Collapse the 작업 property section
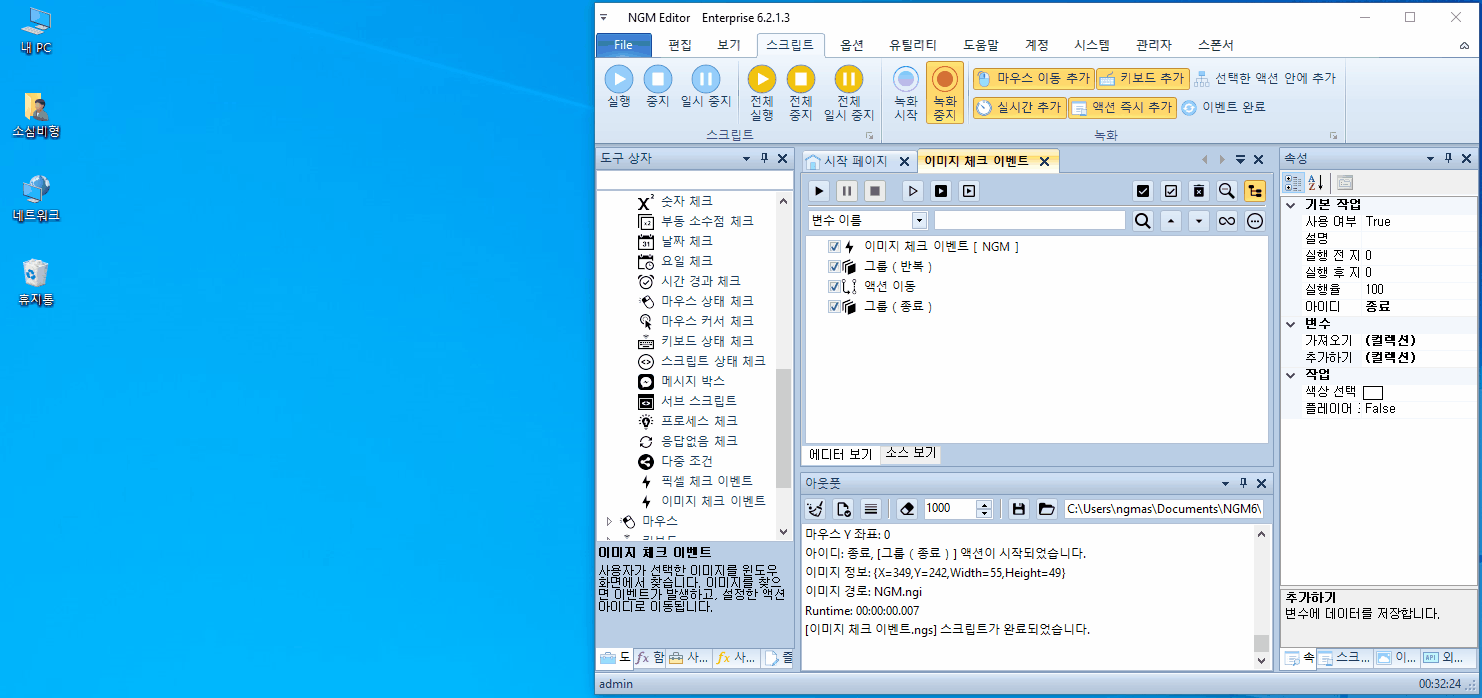The width and height of the screenshot is (1482, 698). [x=1291, y=374]
